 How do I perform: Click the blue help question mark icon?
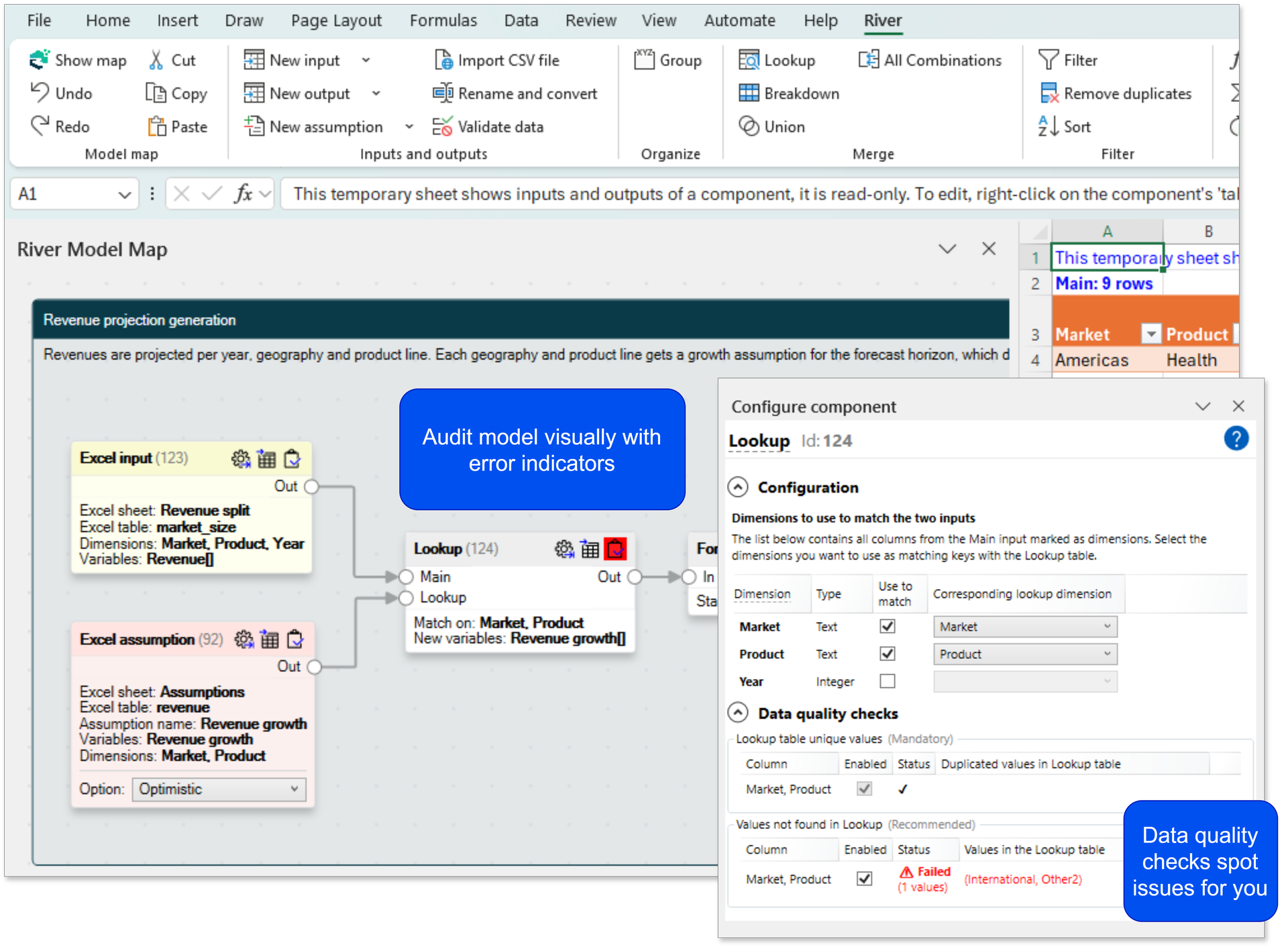coord(1236,439)
